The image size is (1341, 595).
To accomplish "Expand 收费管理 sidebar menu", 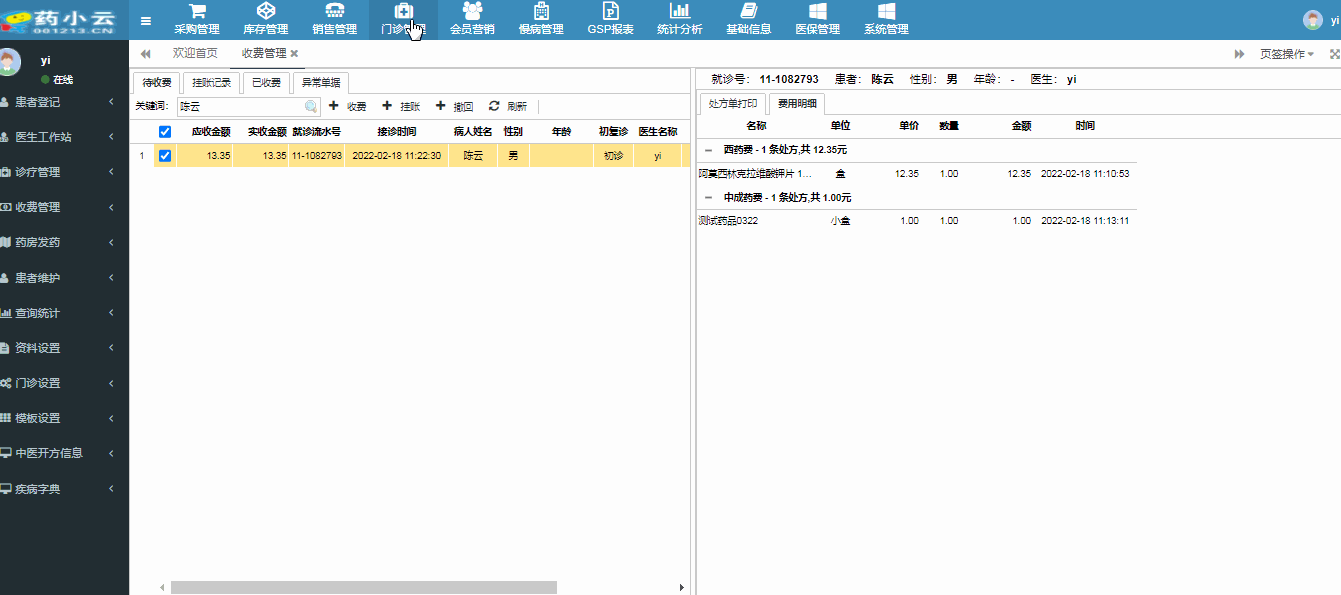I will point(65,207).
